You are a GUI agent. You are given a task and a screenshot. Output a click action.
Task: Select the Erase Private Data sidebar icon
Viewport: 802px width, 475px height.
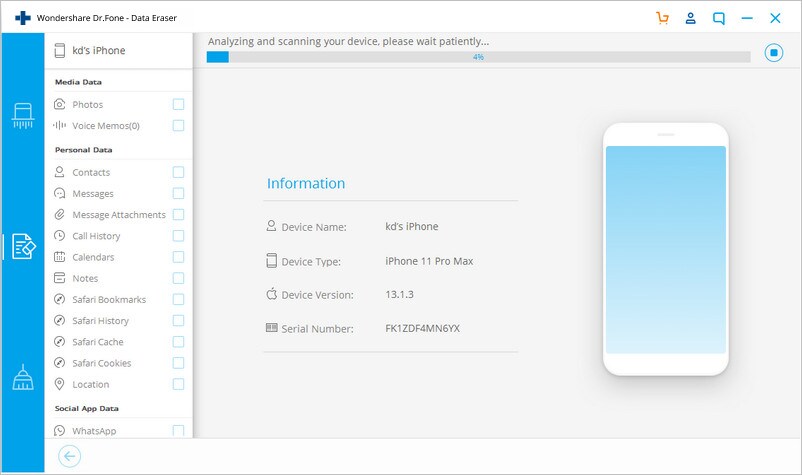click(x=24, y=246)
